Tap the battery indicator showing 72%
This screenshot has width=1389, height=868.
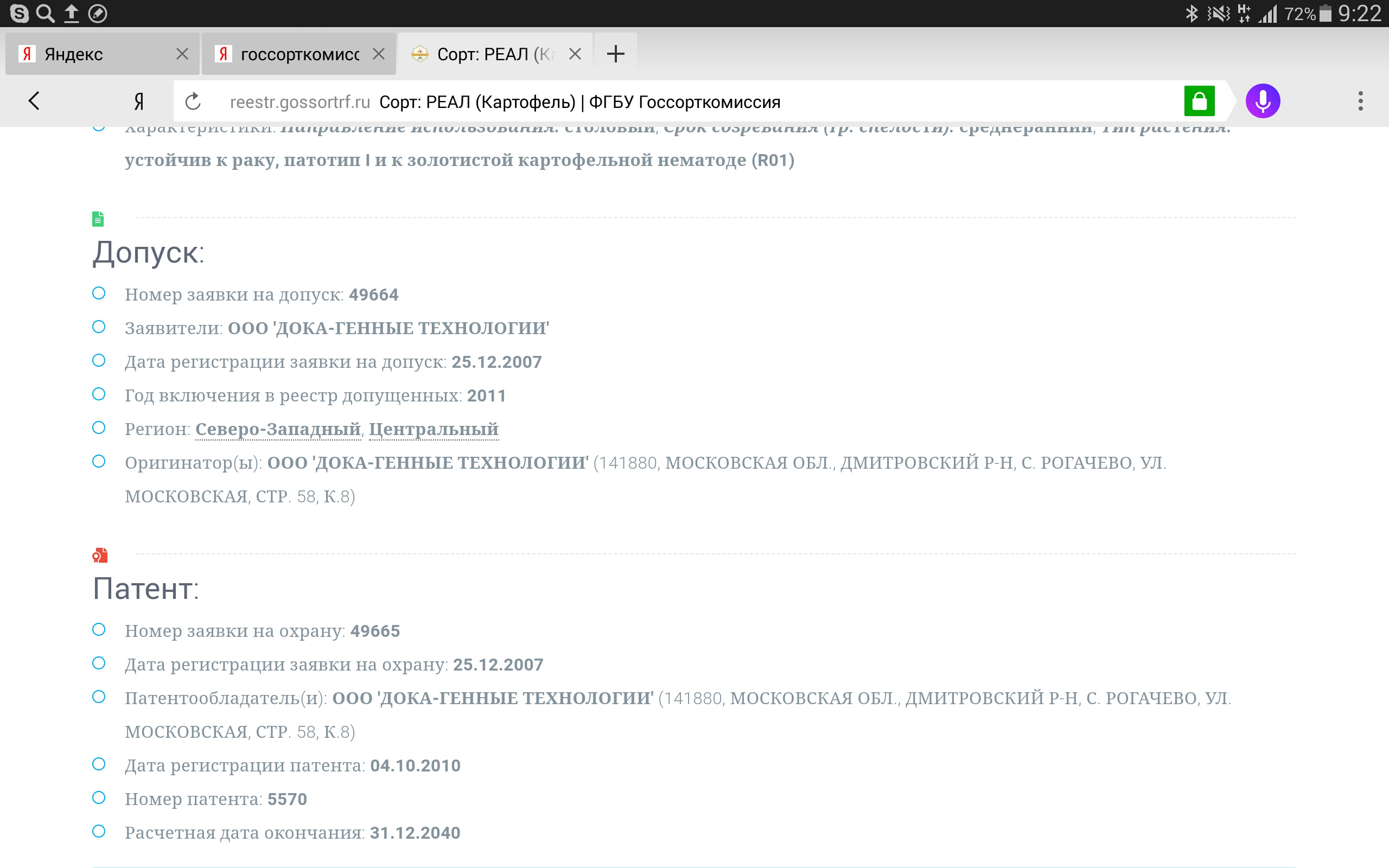pyautogui.click(x=1308, y=13)
